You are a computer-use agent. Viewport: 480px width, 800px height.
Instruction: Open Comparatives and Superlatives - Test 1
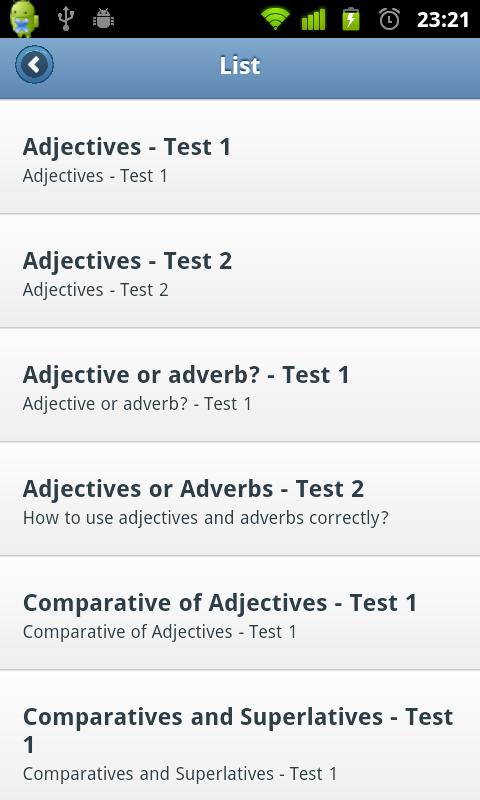click(x=240, y=735)
